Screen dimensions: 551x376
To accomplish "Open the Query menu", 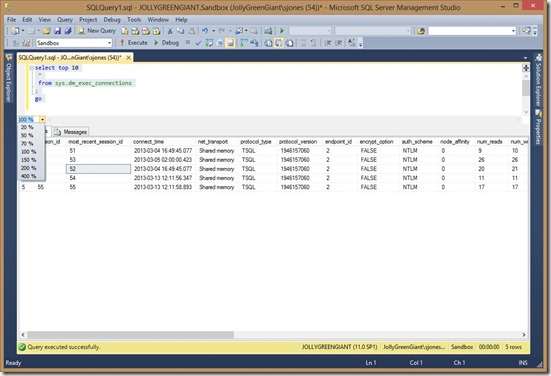I will point(65,20).
